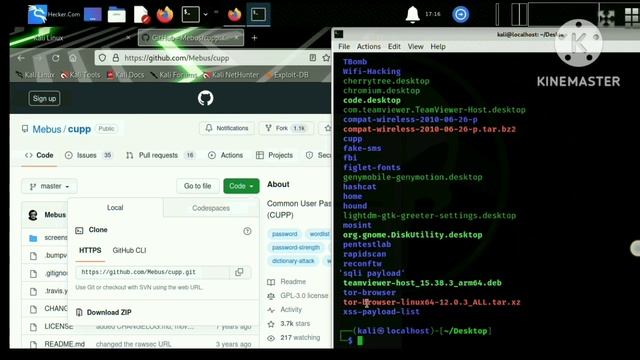This screenshot has width=640, height=360.
Task: Open the Mebus owner profile link
Action: [47, 129]
